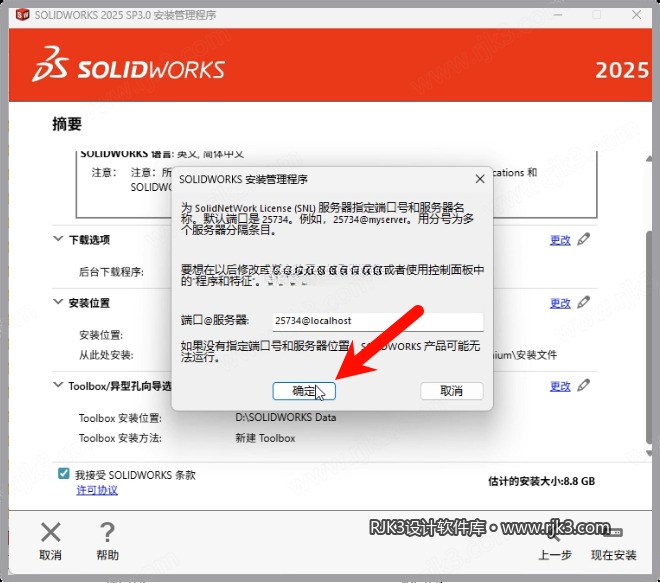Viewport: 660px width, 583px height.
Task: Click the SOLIDWORKS logo in the banner
Action: click(x=128, y=64)
